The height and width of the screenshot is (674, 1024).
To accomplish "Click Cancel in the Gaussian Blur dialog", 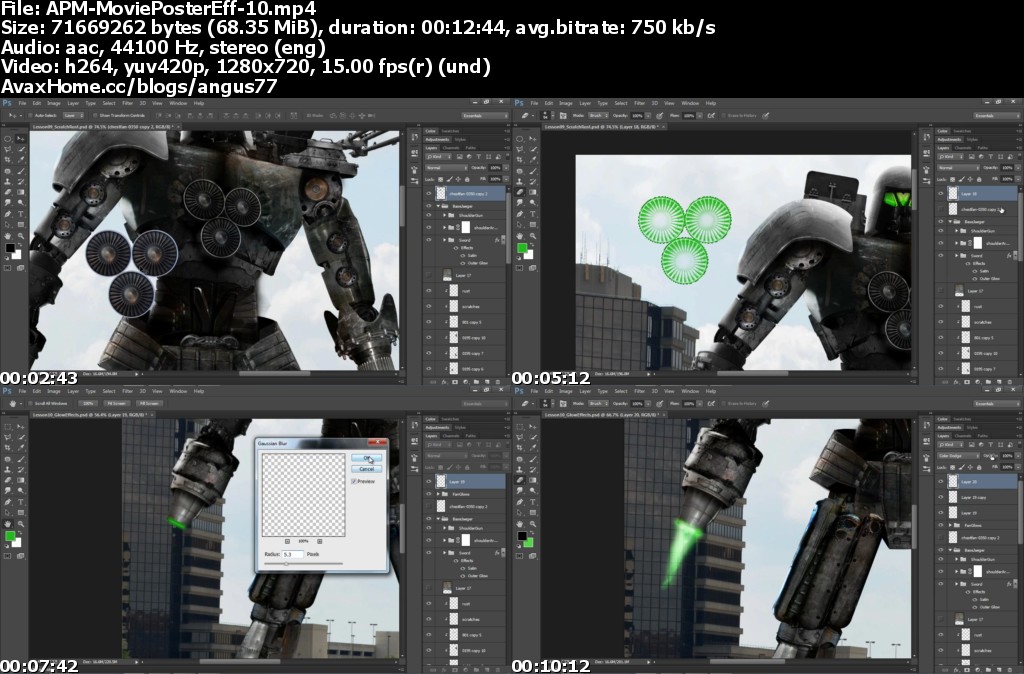I will tap(366, 469).
